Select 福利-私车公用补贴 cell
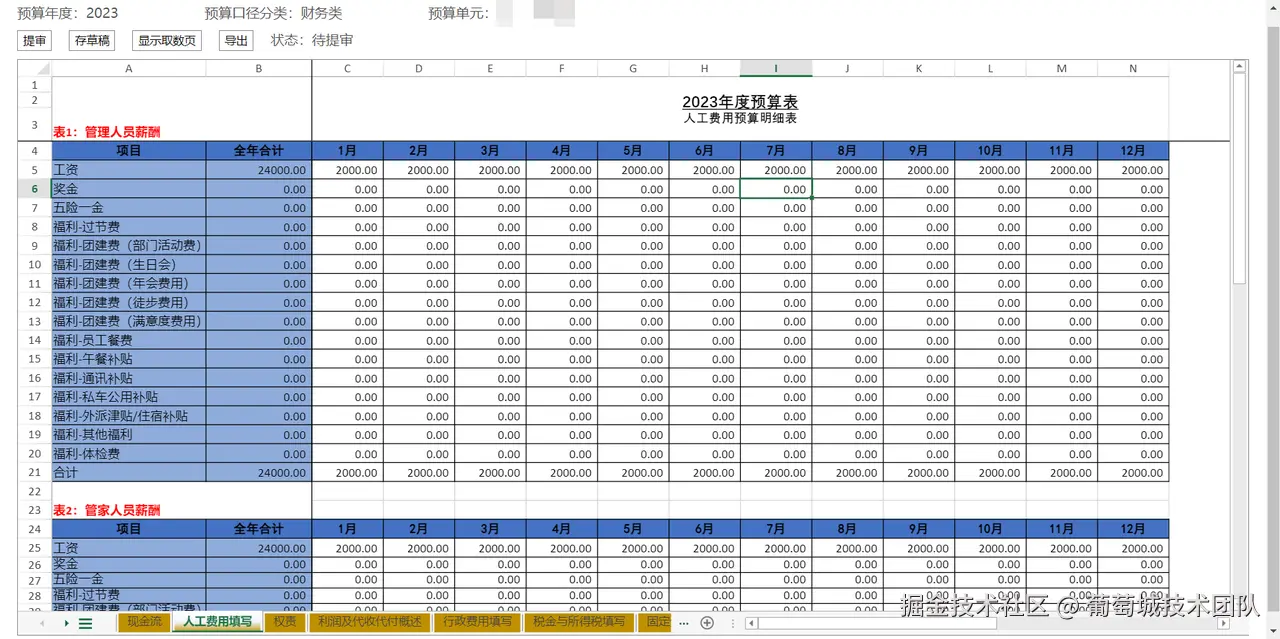Image resolution: width=1280 pixels, height=639 pixels. click(129, 397)
